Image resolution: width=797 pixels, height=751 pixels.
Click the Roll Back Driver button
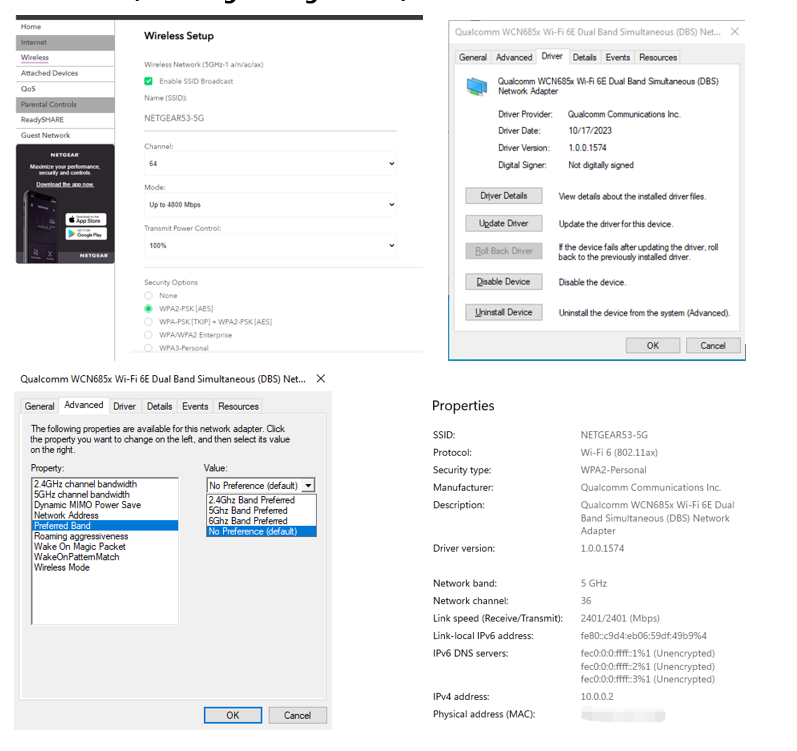click(x=504, y=251)
